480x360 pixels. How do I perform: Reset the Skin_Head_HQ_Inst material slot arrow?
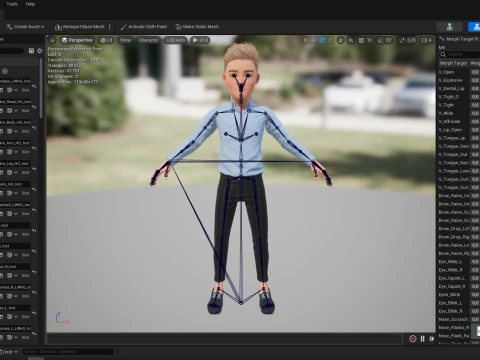[34, 107]
